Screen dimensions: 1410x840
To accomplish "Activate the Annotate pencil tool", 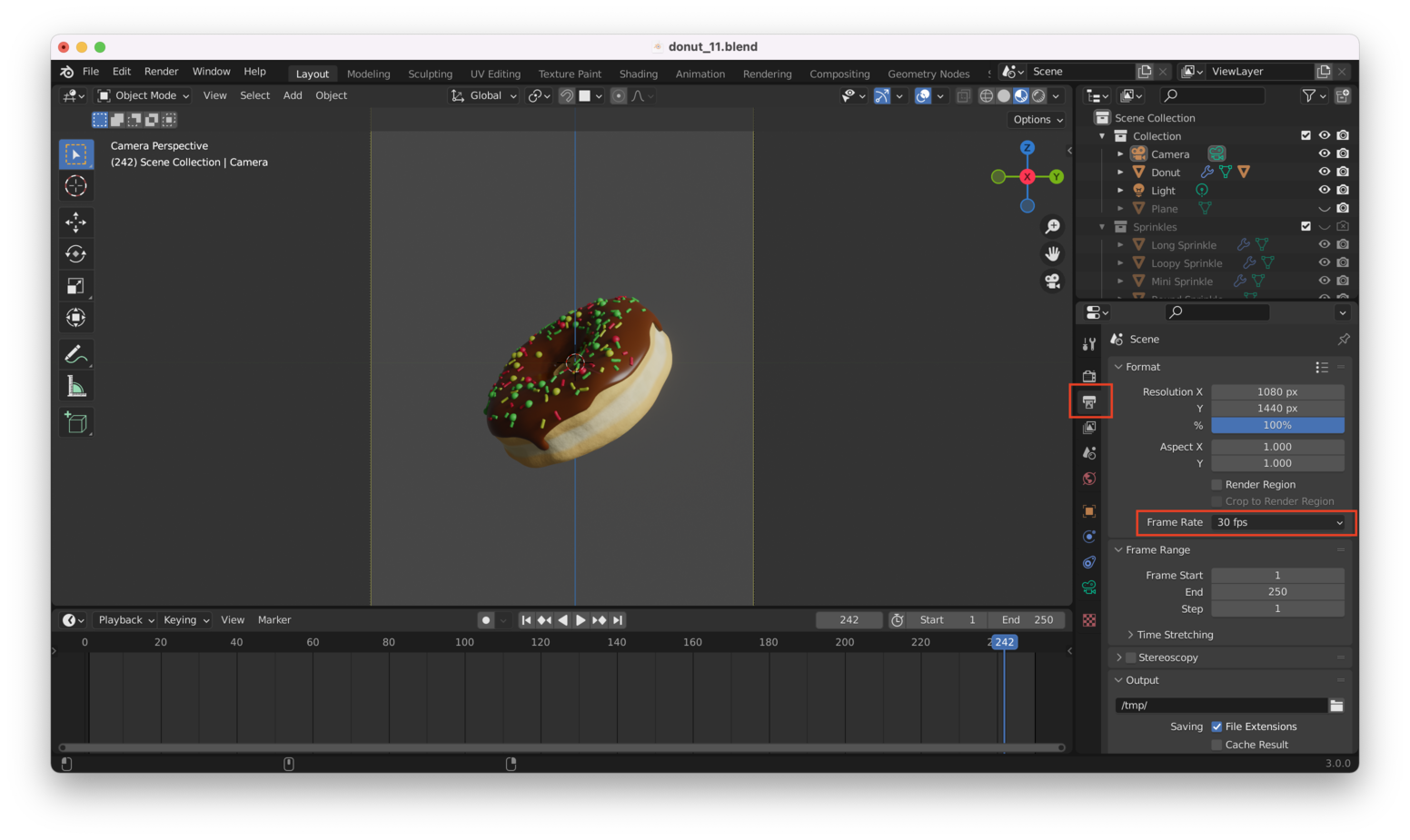I will click(x=76, y=354).
